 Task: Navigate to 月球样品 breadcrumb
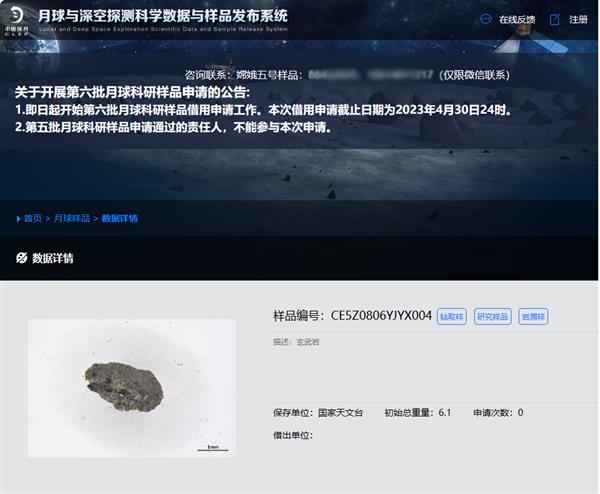tap(72, 218)
